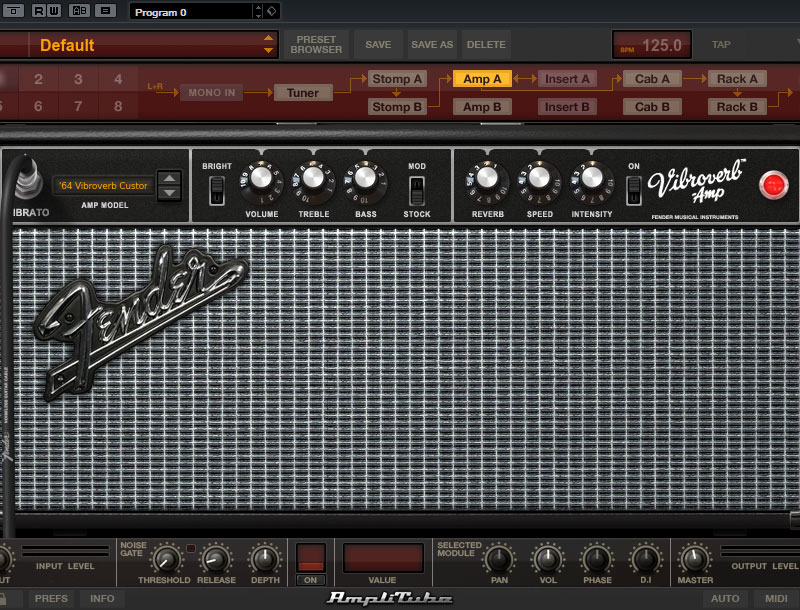Screen dimensions: 800x610
Task: Click the BASS knob
Action: [365, 178]
